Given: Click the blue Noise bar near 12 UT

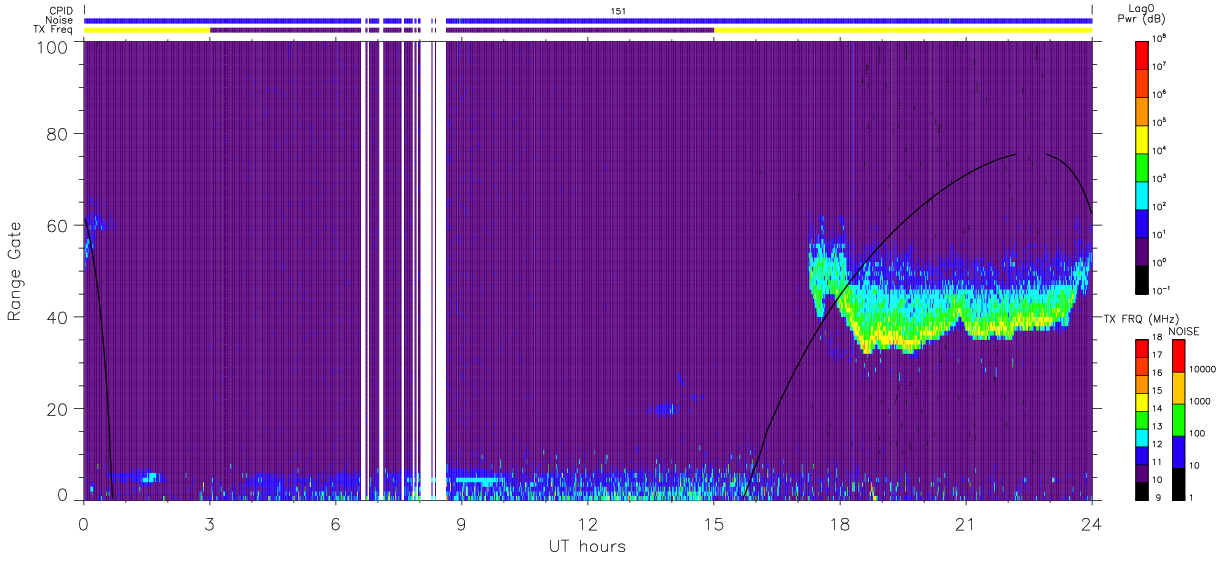Looking at the screenshot, I should [769, 20].
